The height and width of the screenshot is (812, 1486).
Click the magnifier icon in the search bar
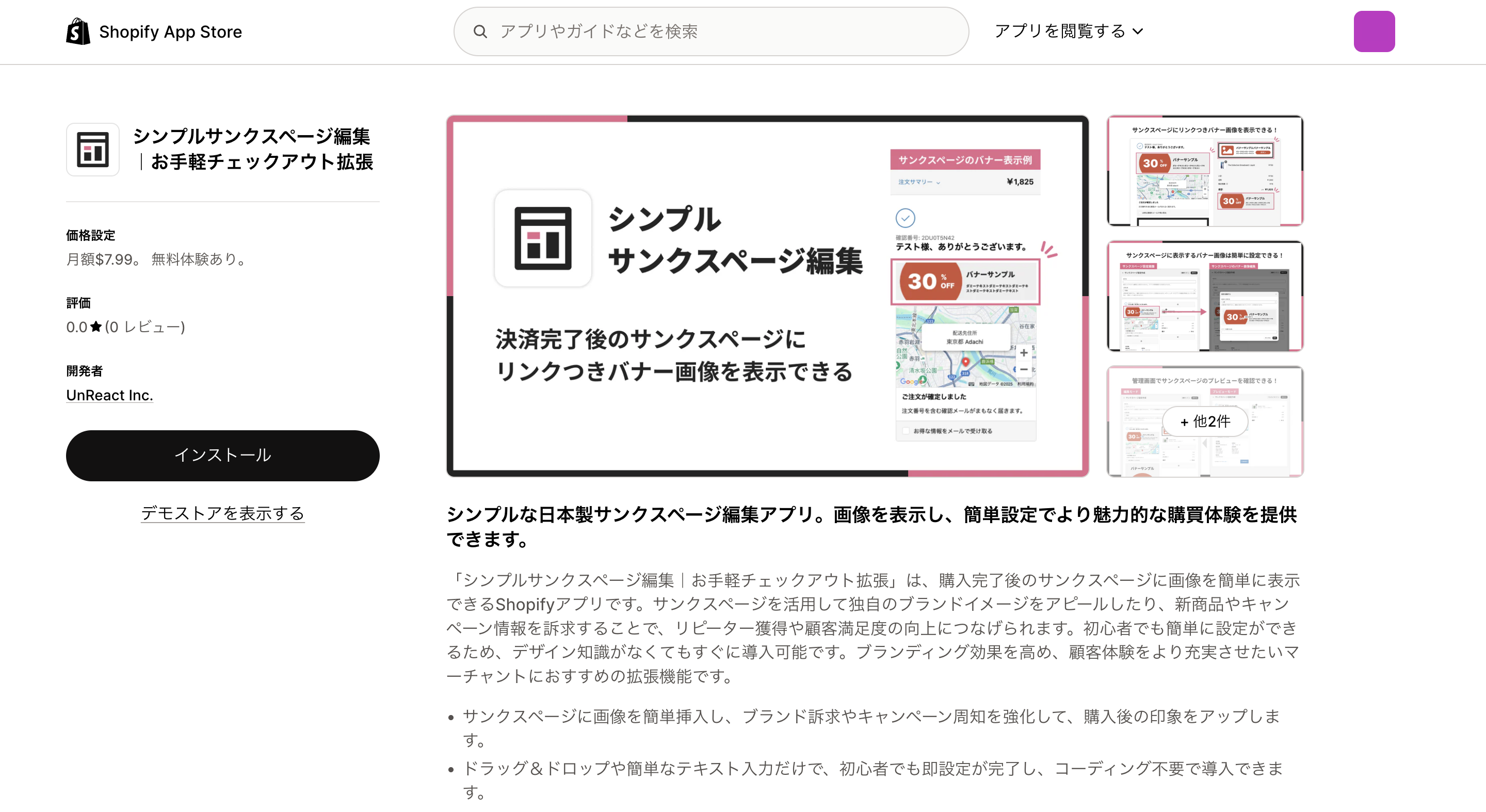pyautogui.click(x=480, y=31)
